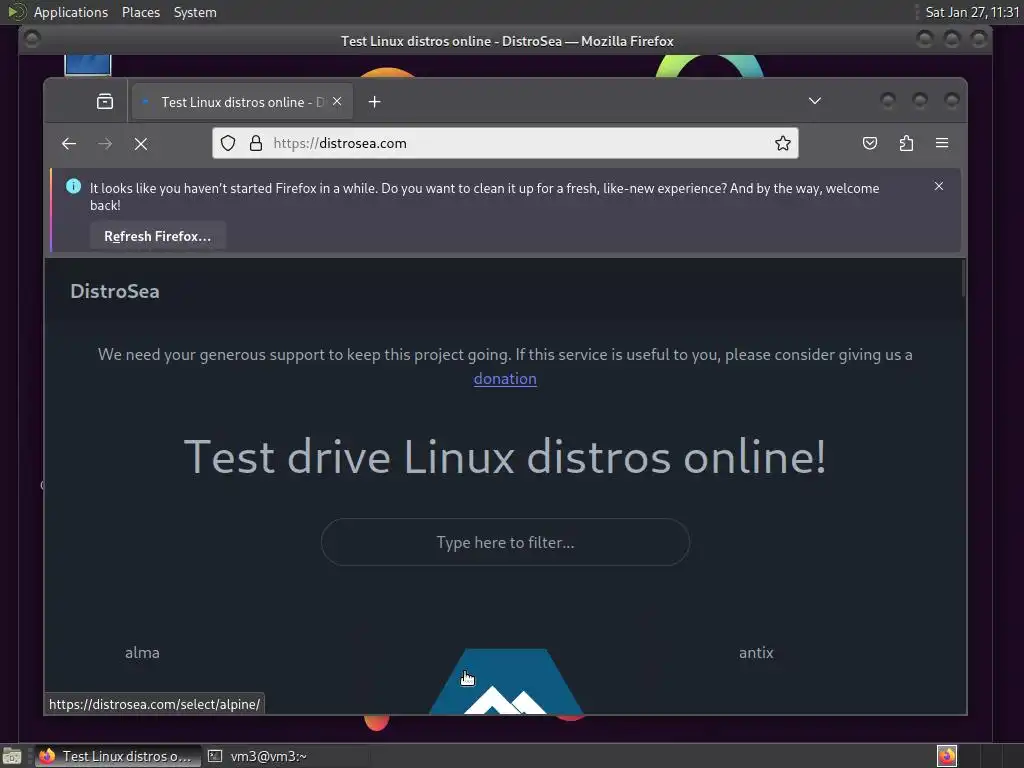Dismiss the Firefox refresh notification bar

(938, 186)
